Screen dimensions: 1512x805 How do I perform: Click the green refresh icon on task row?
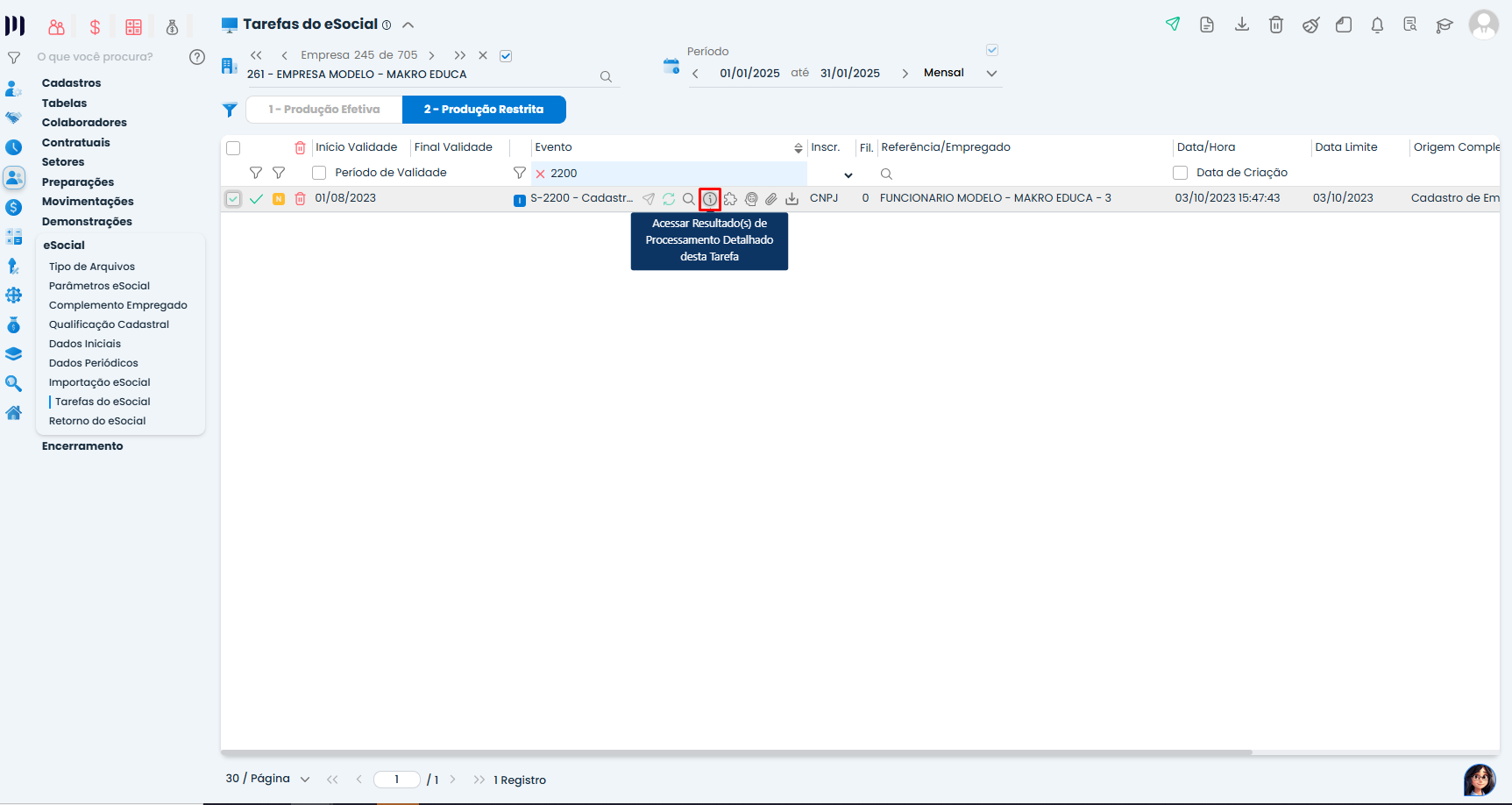(x=669, y=199)
